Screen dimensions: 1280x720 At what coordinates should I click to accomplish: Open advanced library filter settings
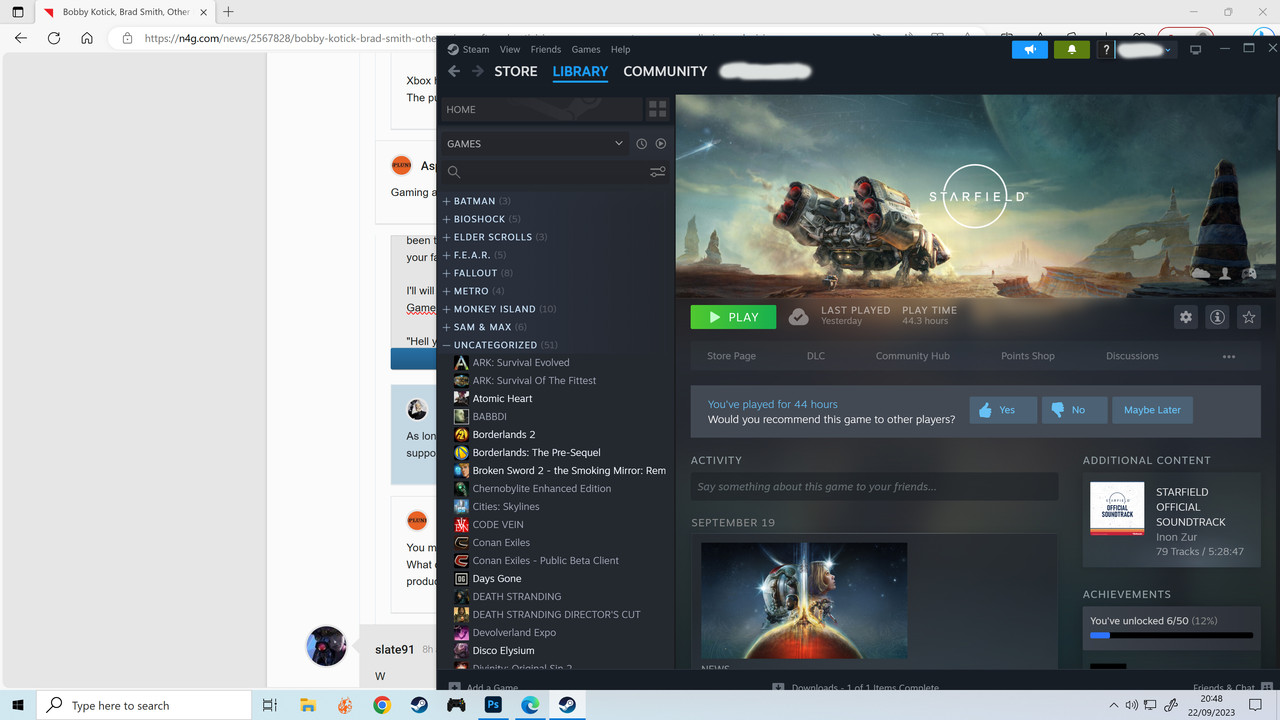tap(657, 172)
